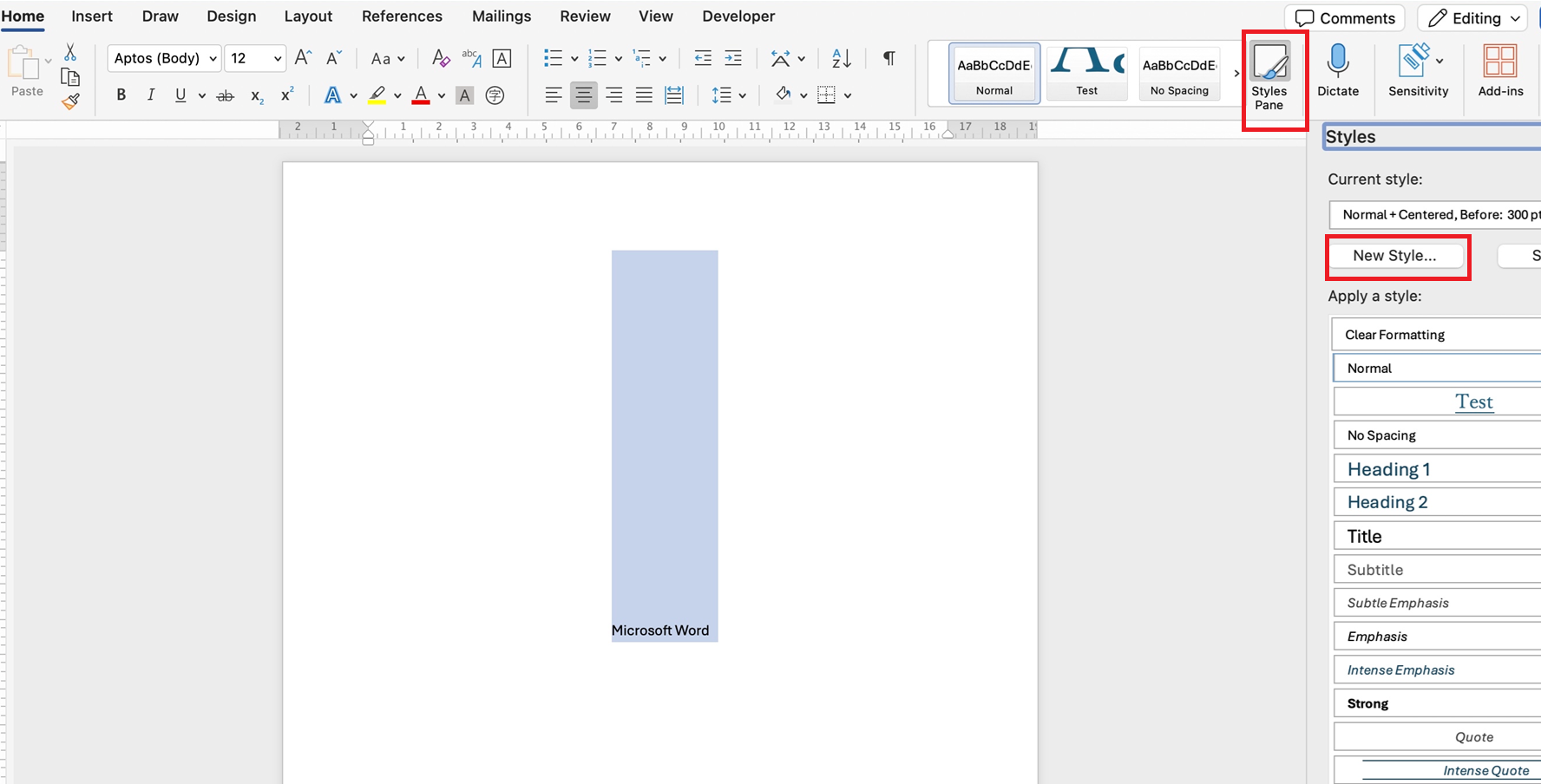Expand the styles gallery with the chevron
This screenshot has width=1541, height=784.
pyautogui.click(x=1236, y=74)
